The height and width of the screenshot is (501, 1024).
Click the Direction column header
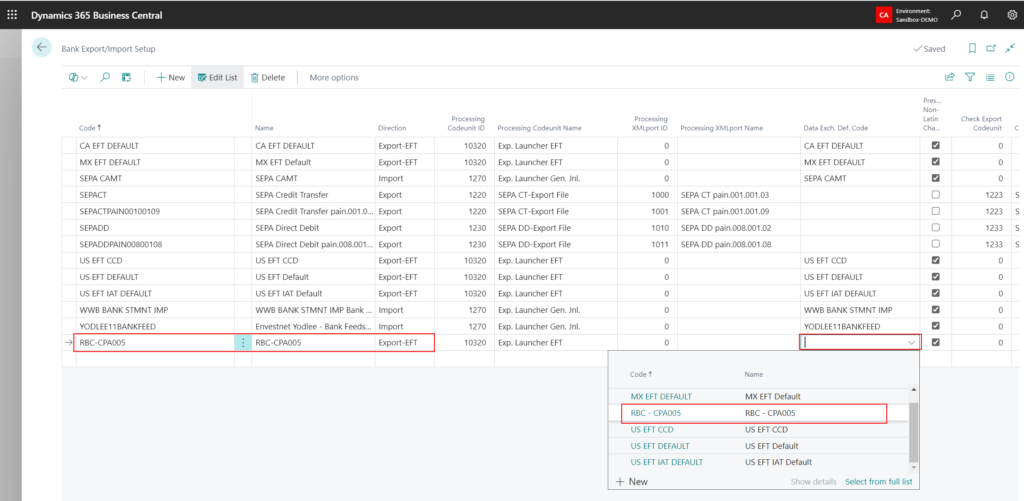tap(392, 128)
